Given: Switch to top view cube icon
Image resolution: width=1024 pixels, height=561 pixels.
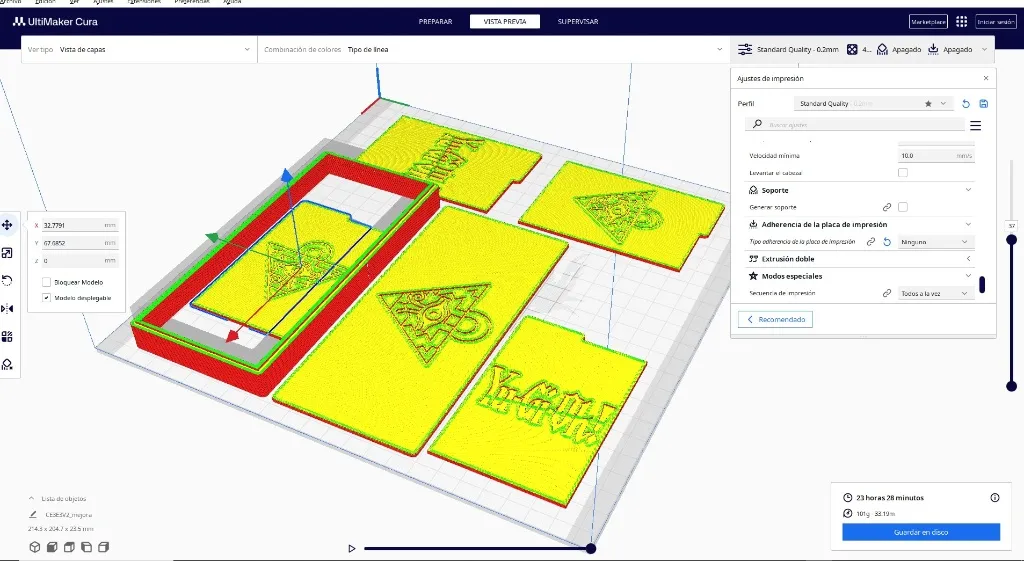Looking at the screenshot, I should 69,547.
